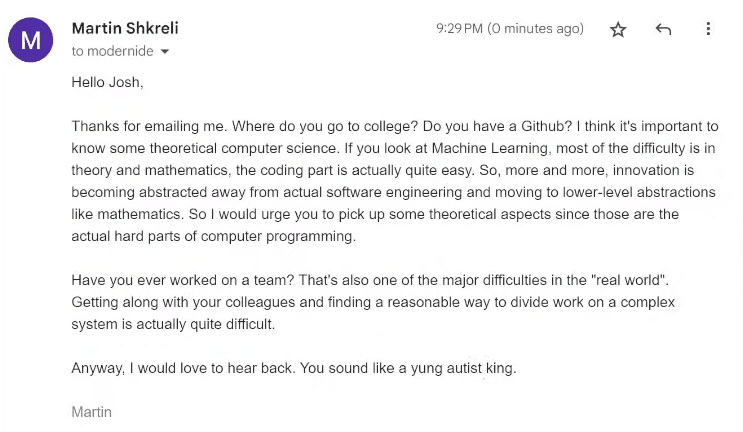This screenshot has width=743, height=432.
Task: Open the three-dot More options menu
Action: [x=708, y=29]
